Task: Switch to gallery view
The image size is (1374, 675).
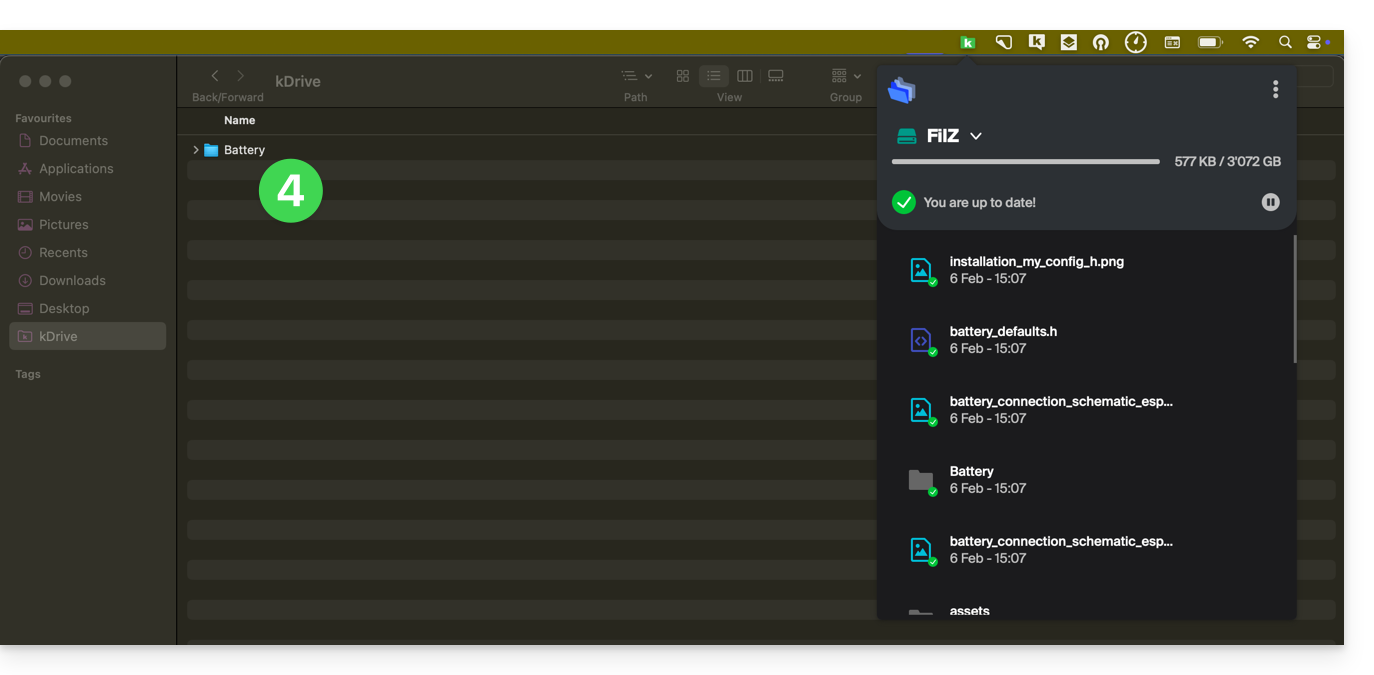Action: point(776,76)
